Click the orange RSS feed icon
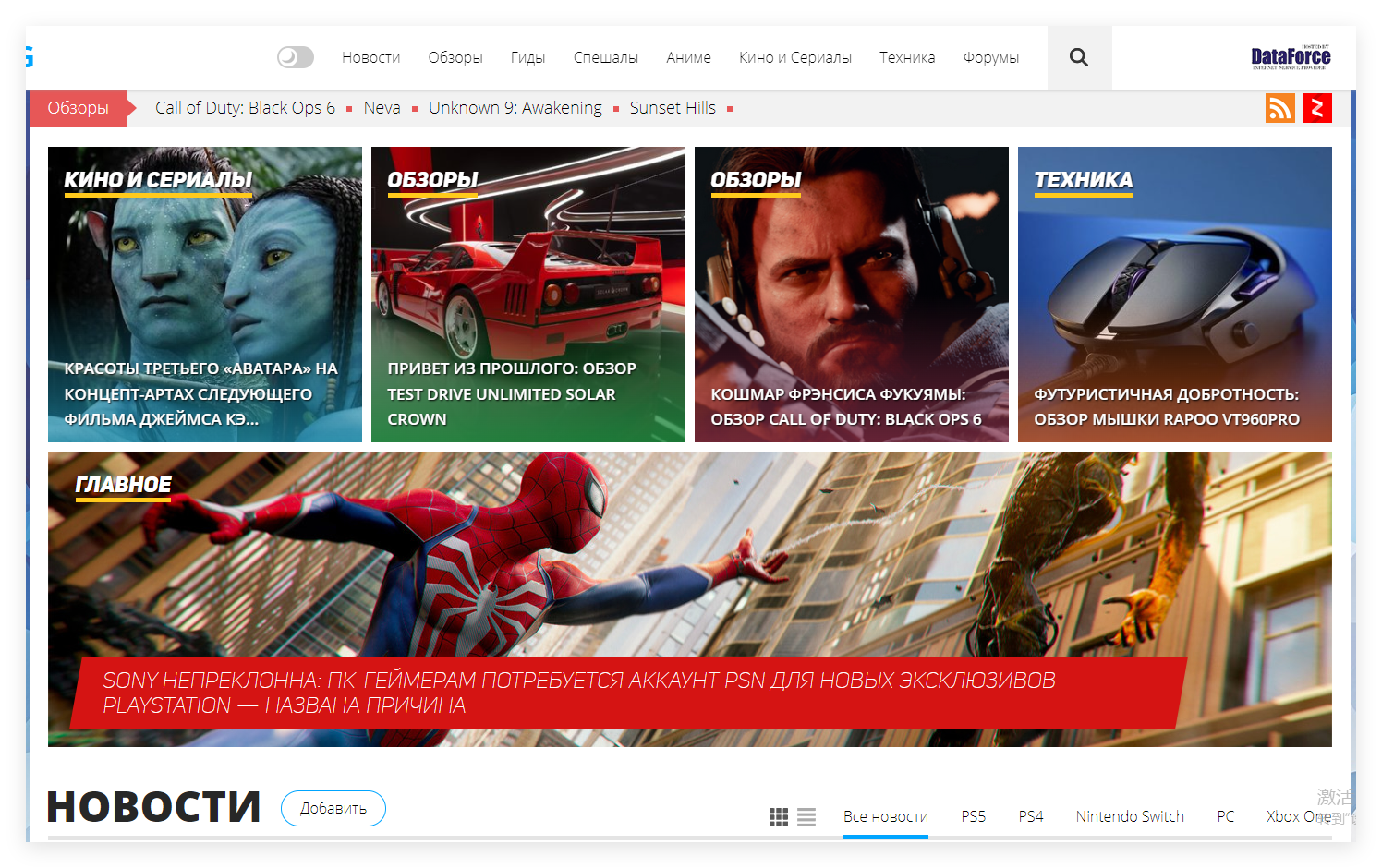The height and width of the screenshot is (868, 1382). coord(1279,108)
